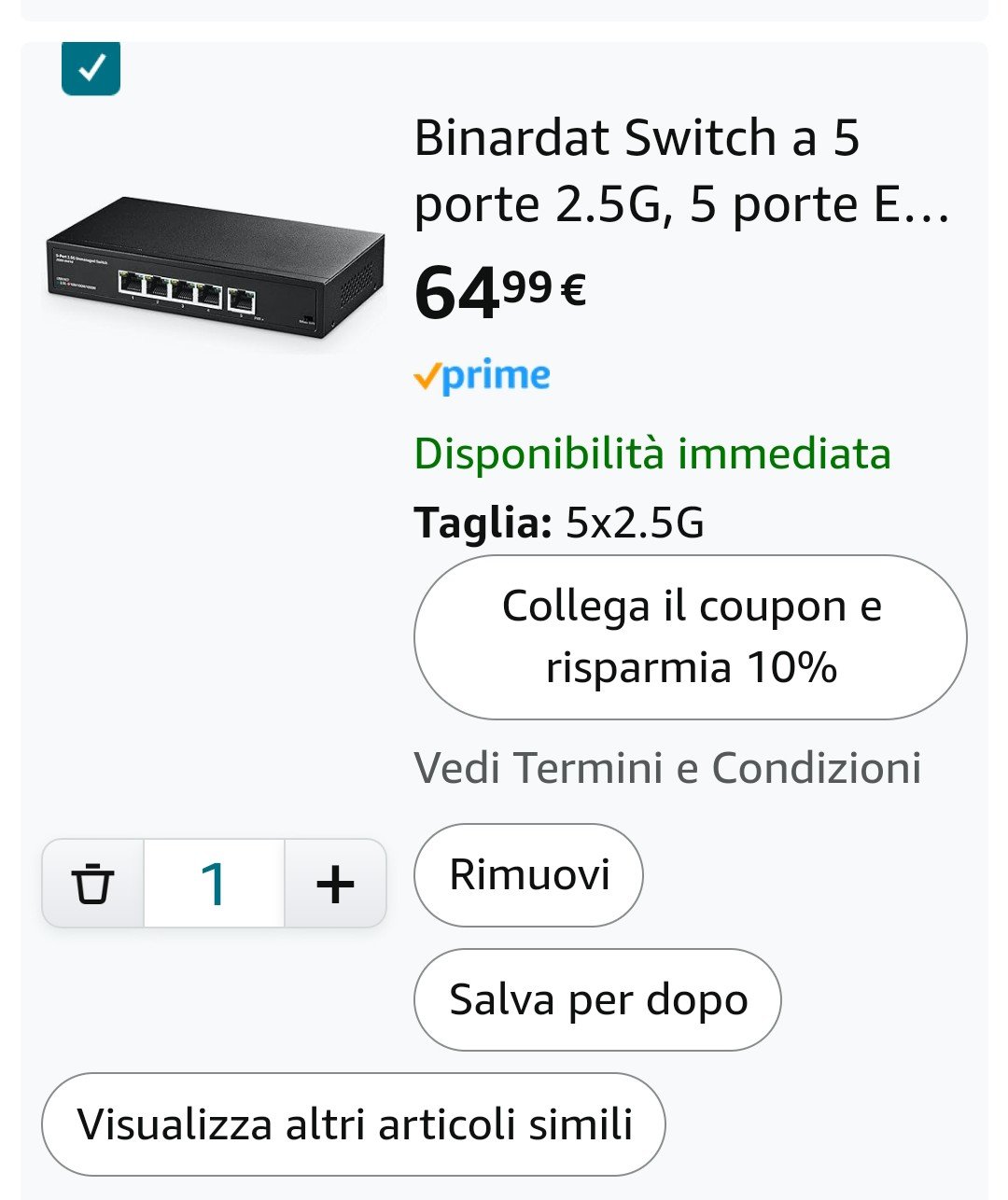Tap the Prime logo badge

[482, 376]
